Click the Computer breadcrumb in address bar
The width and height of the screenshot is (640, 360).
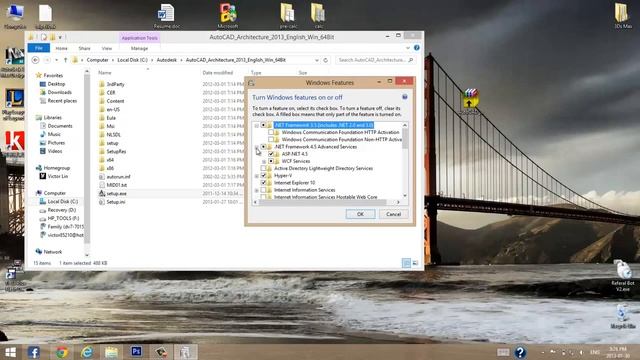pos(98,60)
